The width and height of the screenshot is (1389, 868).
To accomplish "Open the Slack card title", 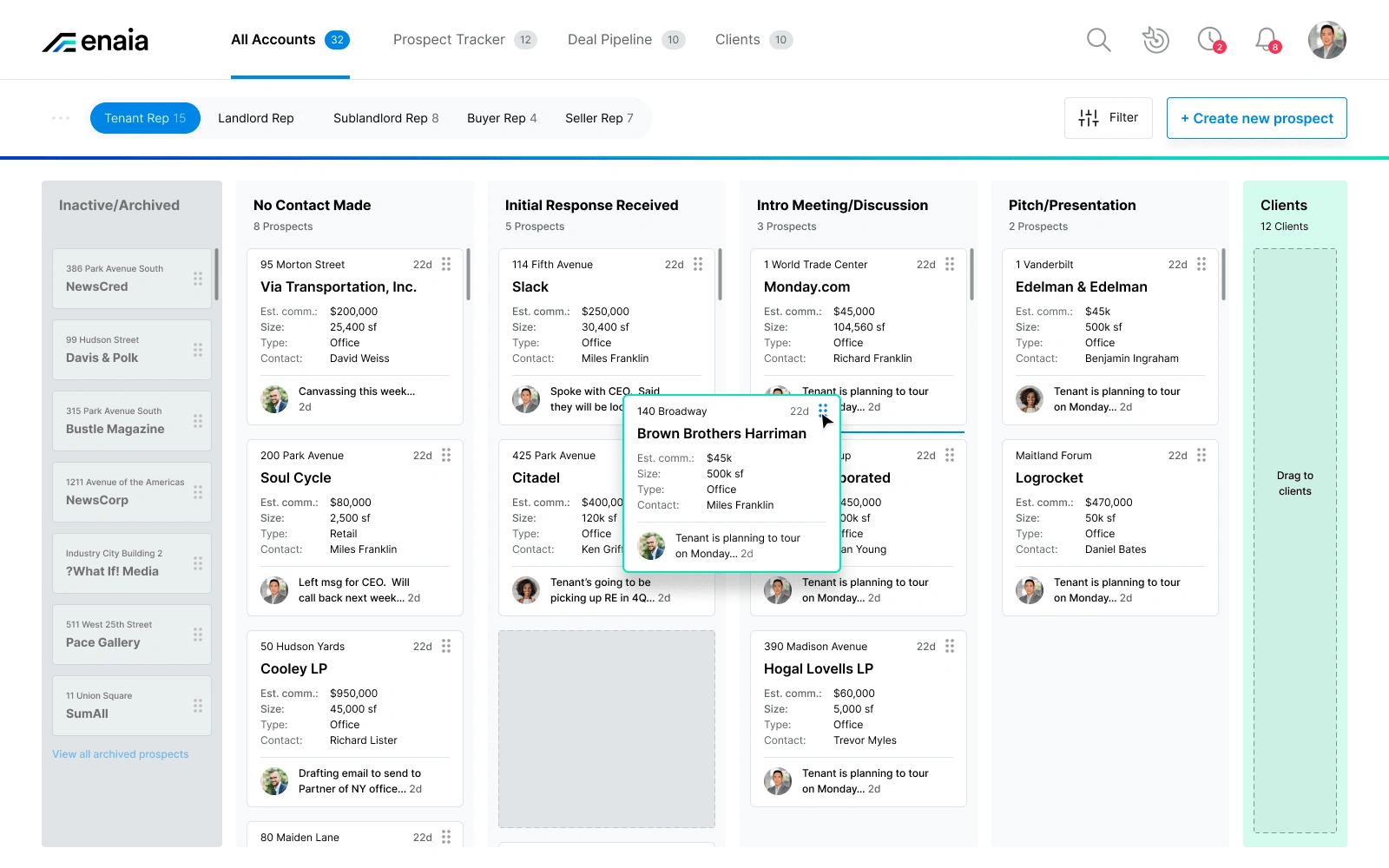I will tap(530, 286).
